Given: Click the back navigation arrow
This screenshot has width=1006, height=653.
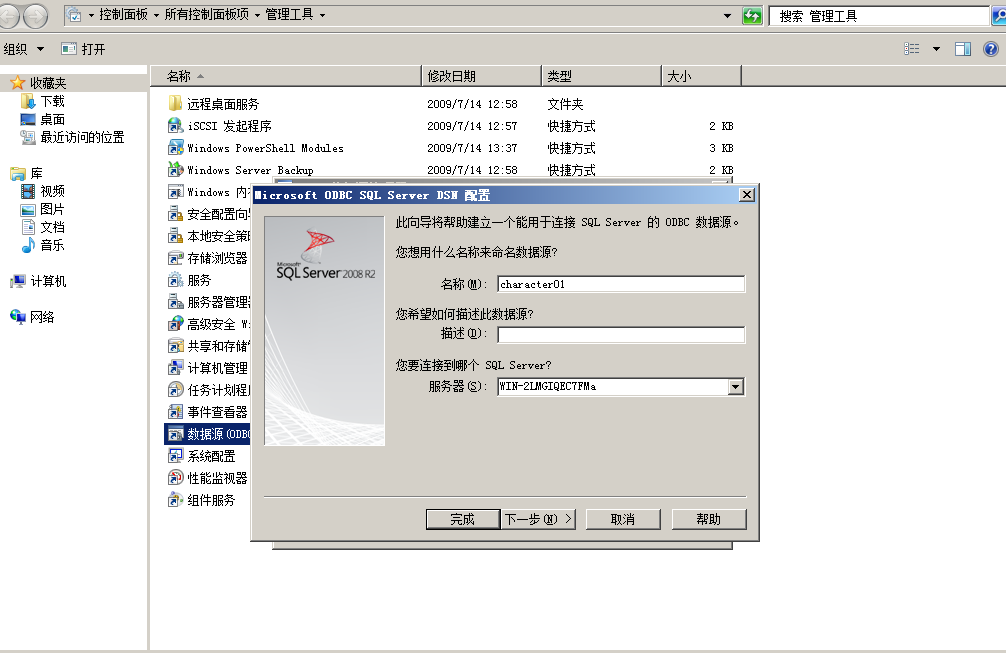Looking at the screenshot, I should click(9, 16).
